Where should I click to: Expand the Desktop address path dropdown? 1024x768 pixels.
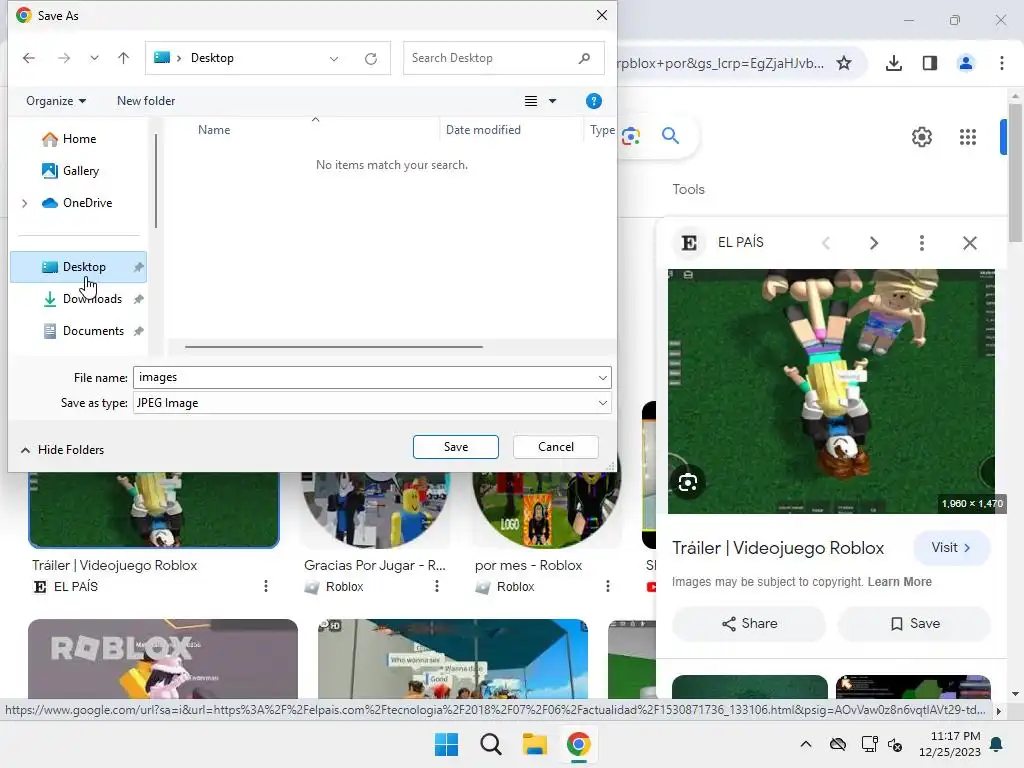point(334,59)
